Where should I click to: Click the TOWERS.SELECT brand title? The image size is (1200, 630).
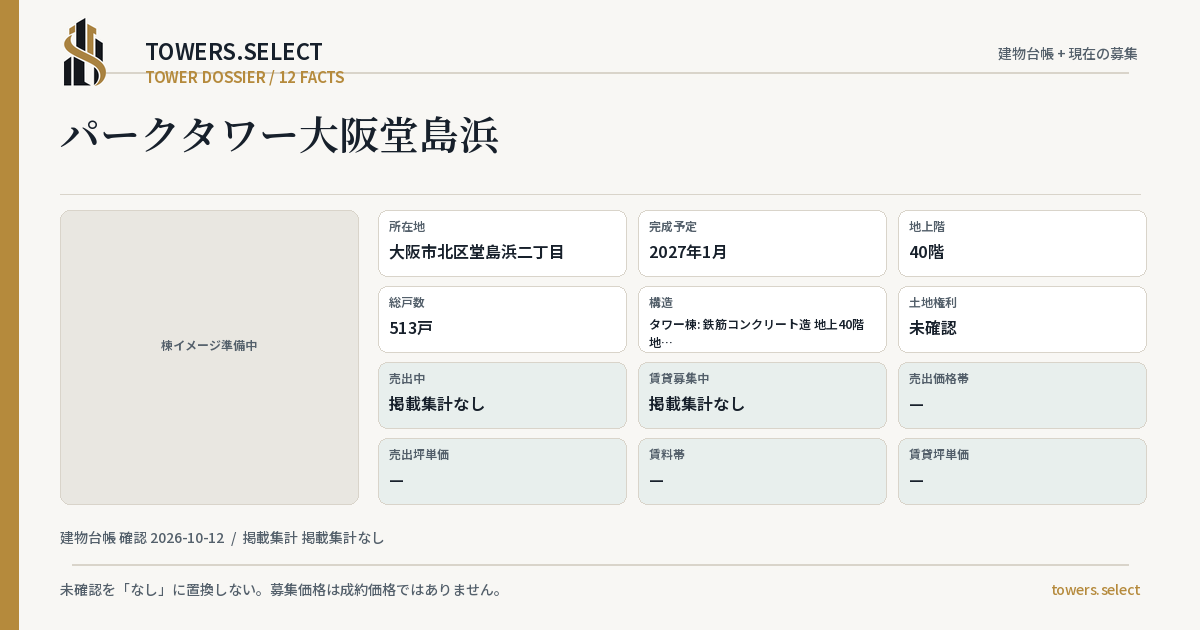pos(234,52)
